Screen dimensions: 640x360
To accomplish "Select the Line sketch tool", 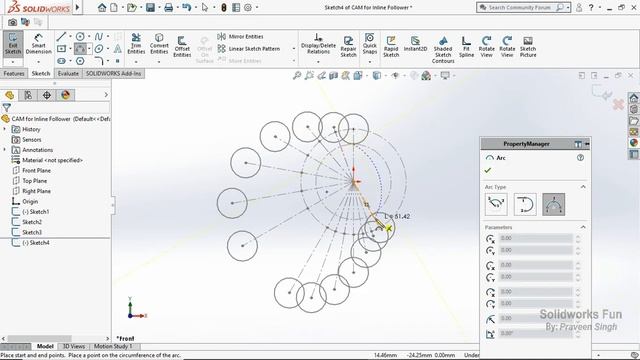I will (x=61, y=37).
